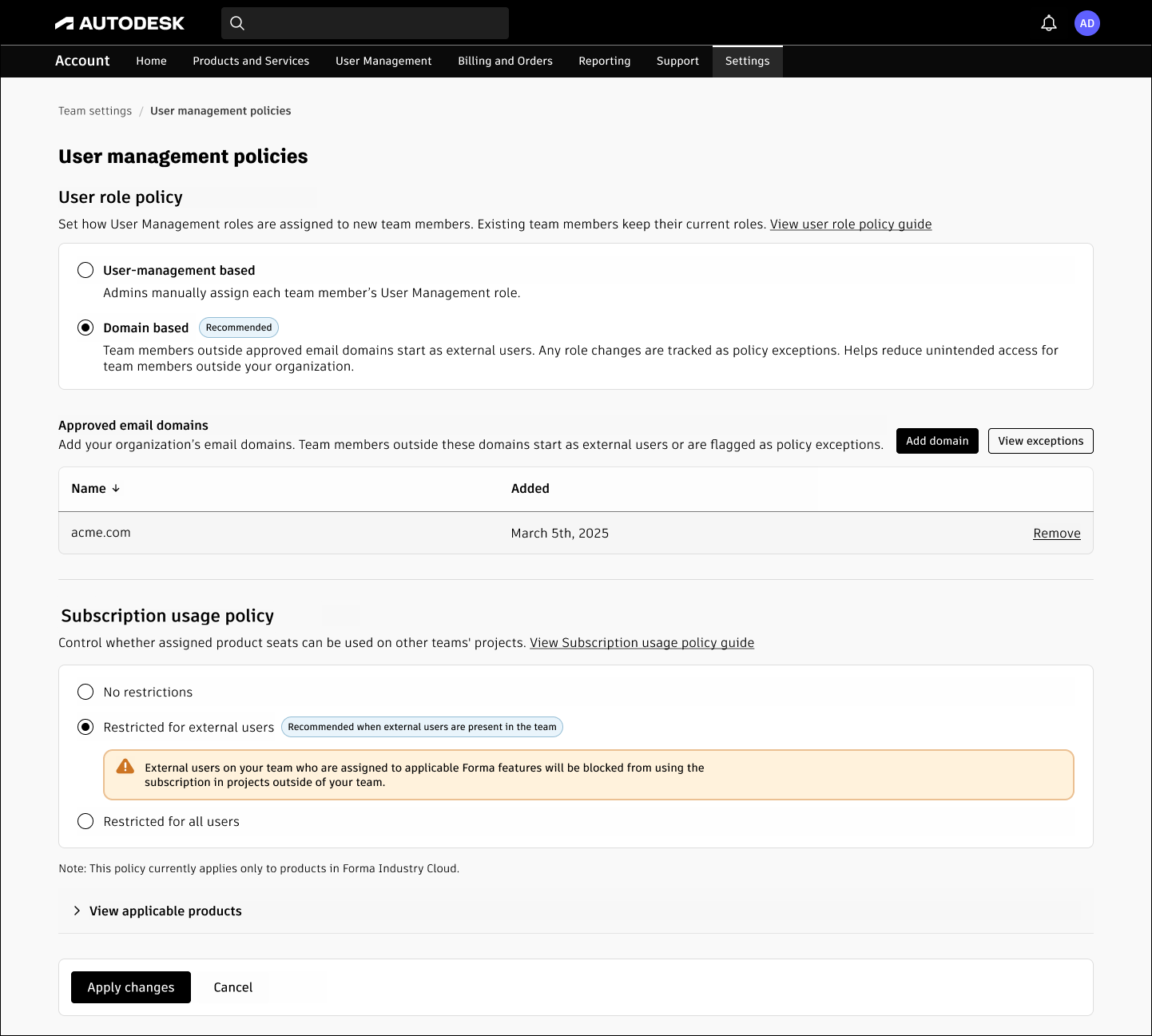Click the User management policies breadcrumb
Viewport: 1152px width, 1036px height.
[x=220, y=111]
